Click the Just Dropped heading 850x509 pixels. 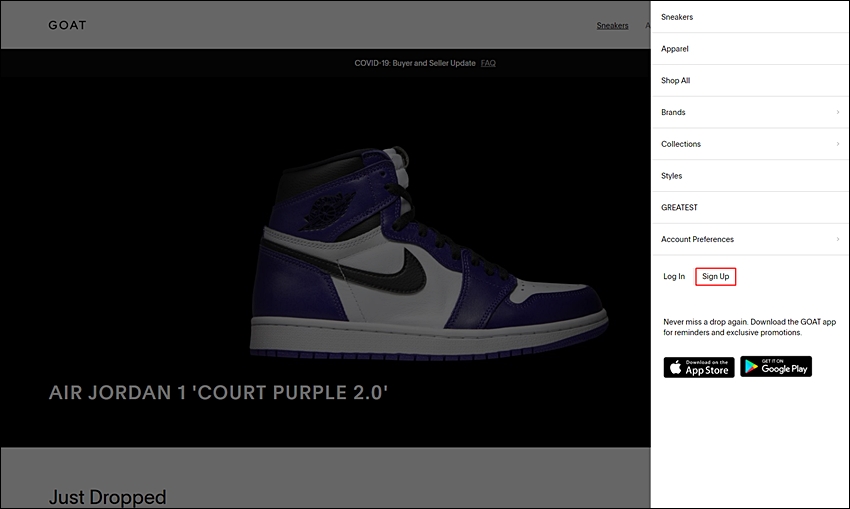point(107,497)
